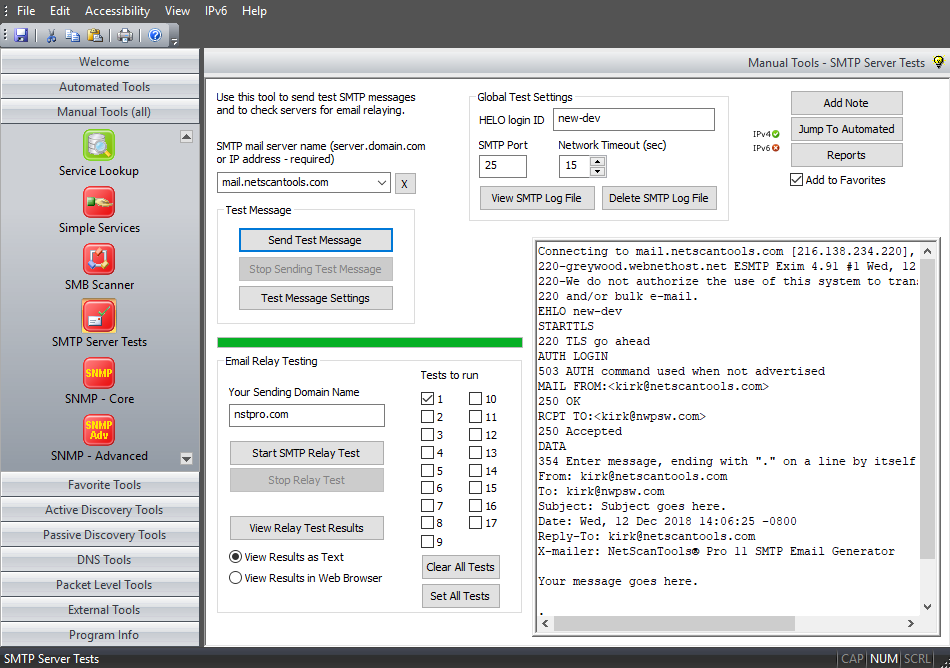The image size is (950, 668).
Task: Click the Set All Tests button
Action: (460, 595)
